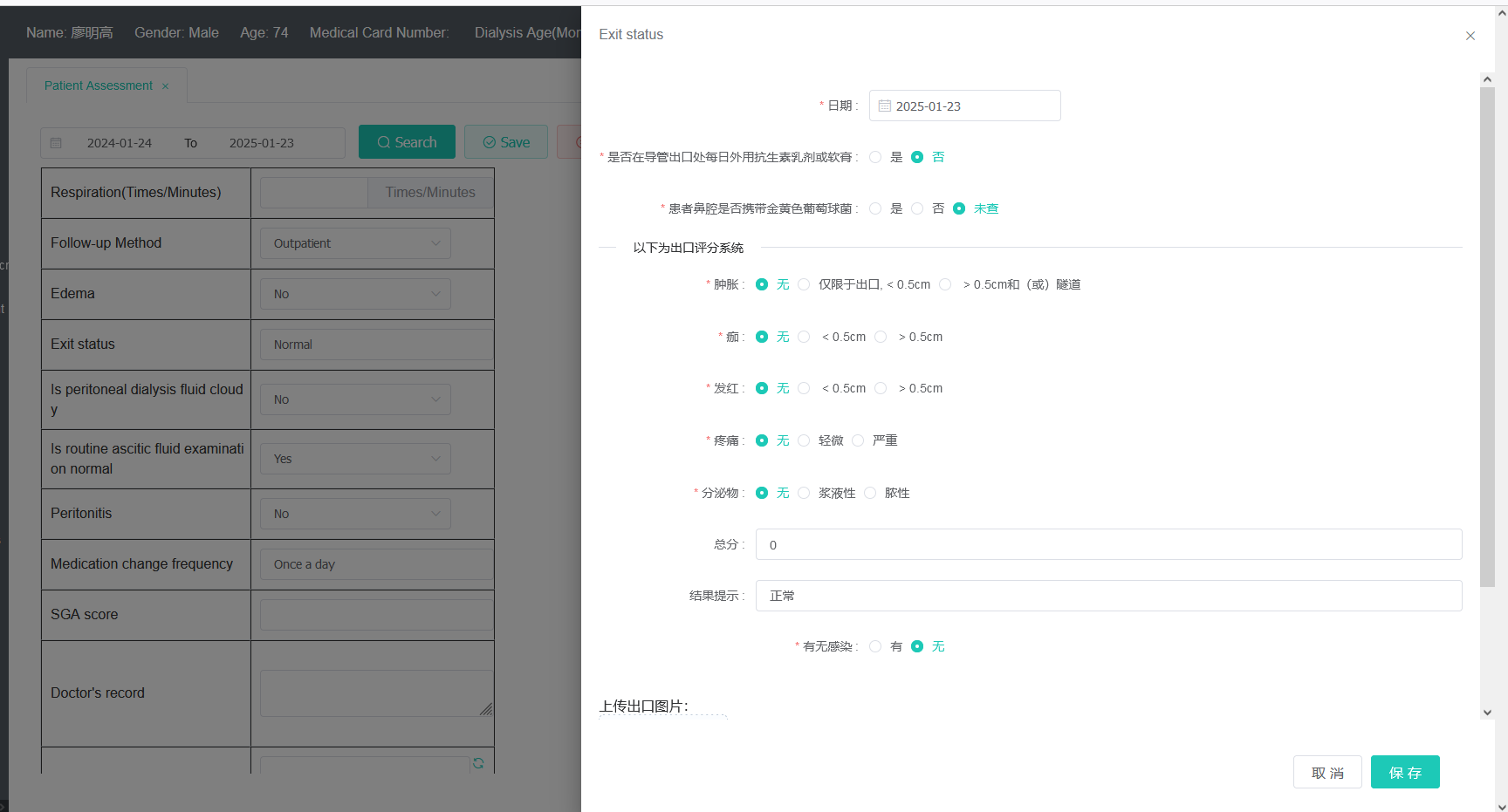Screen dimensions: 1508x812
Task: Select >0.5cm option for 发红
Action: pos(881,388)
